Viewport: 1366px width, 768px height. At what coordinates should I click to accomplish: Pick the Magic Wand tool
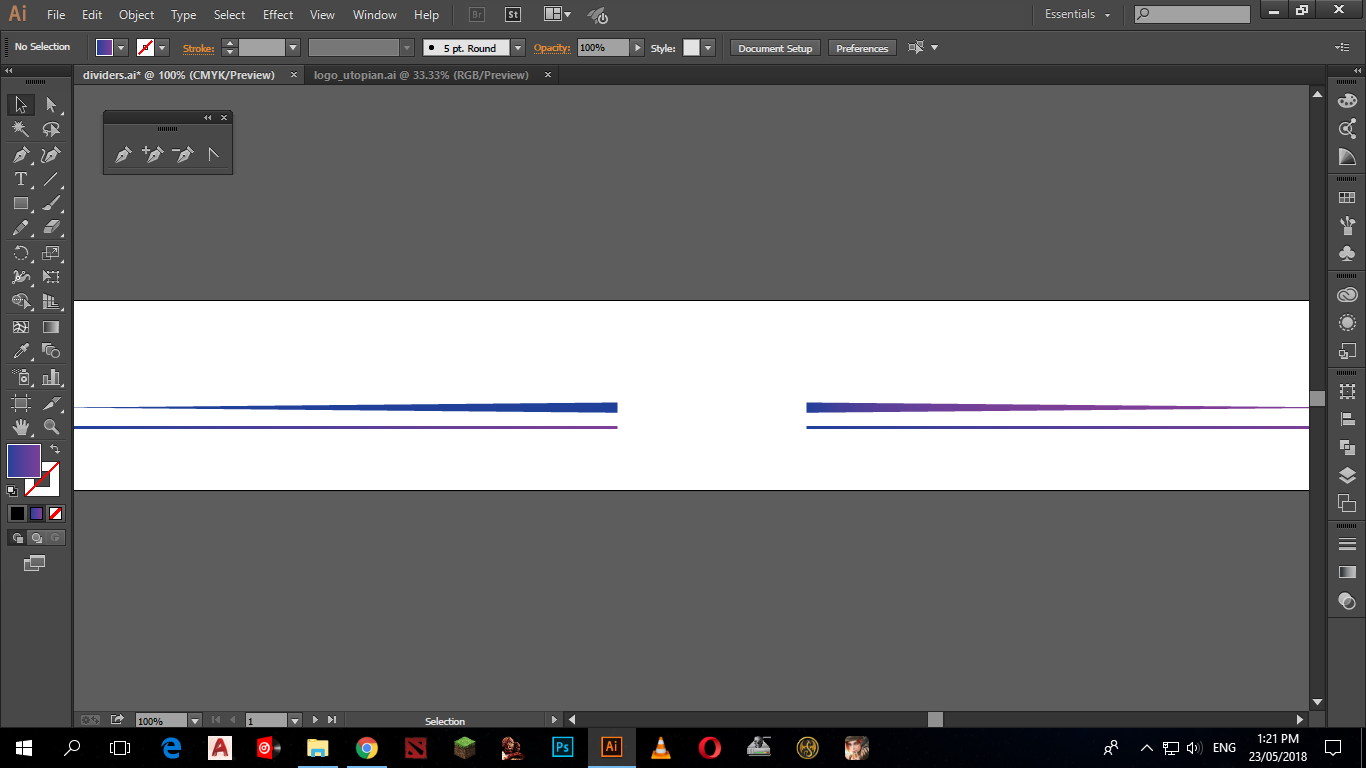21,130
